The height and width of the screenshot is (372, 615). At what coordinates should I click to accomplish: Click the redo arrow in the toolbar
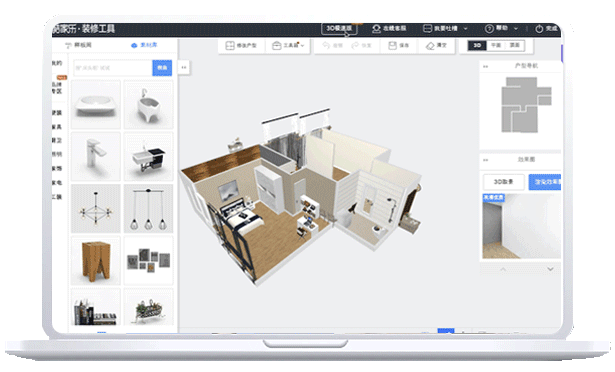(x=355, y=46)
